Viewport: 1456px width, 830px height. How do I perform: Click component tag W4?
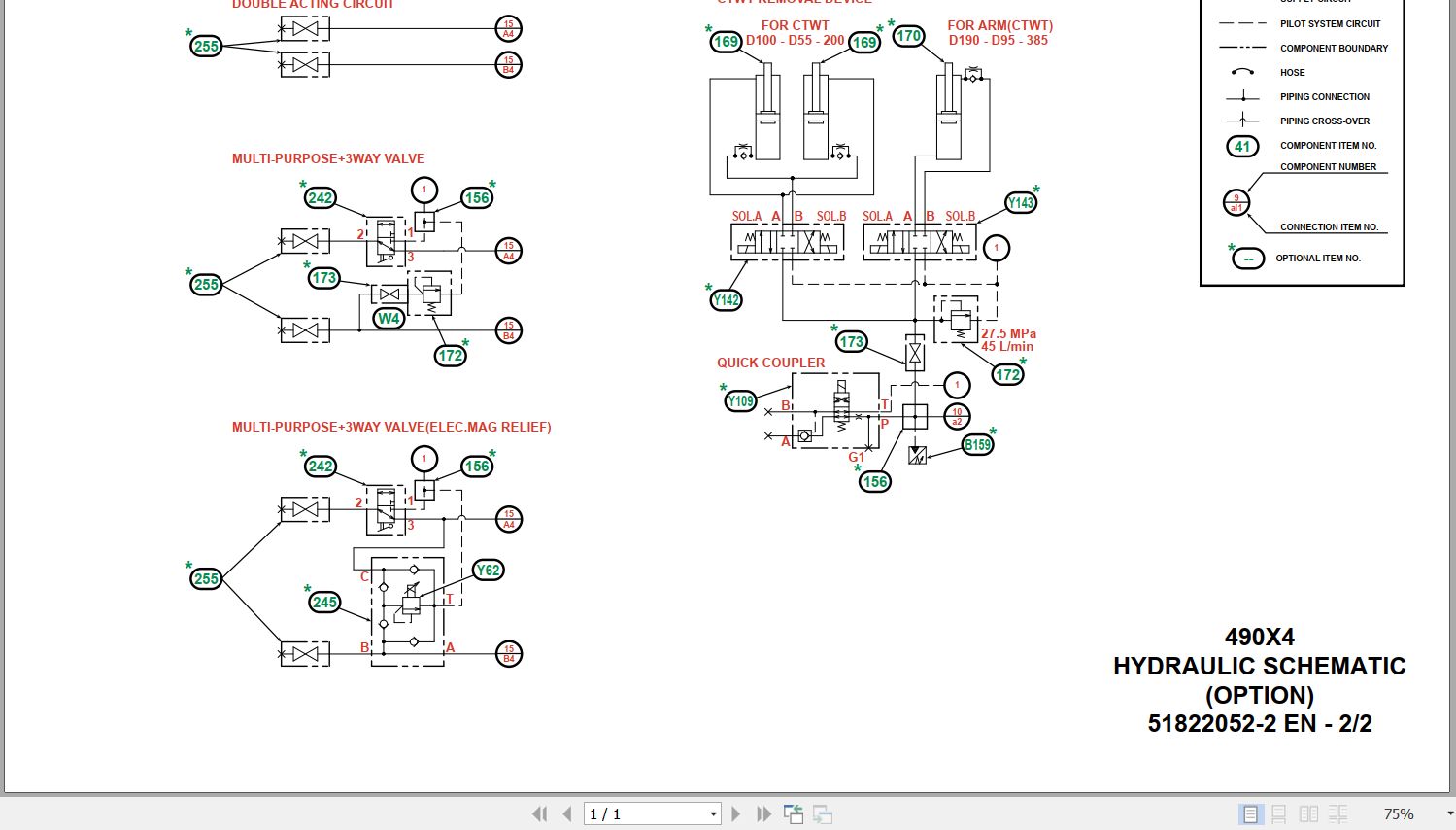pos(389,318)
